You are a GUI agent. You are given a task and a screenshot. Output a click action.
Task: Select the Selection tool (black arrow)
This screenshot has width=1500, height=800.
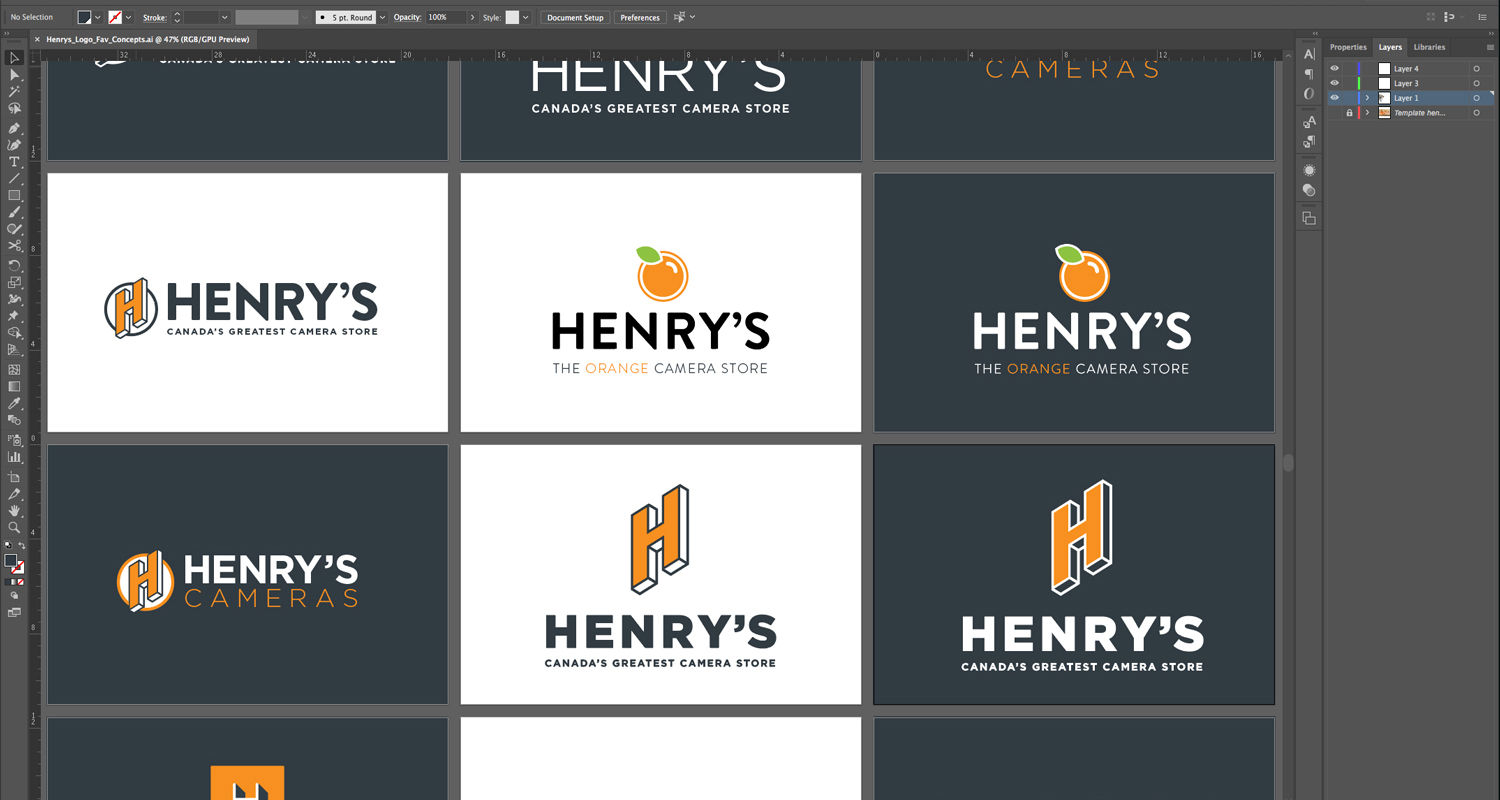pos(14,58)
